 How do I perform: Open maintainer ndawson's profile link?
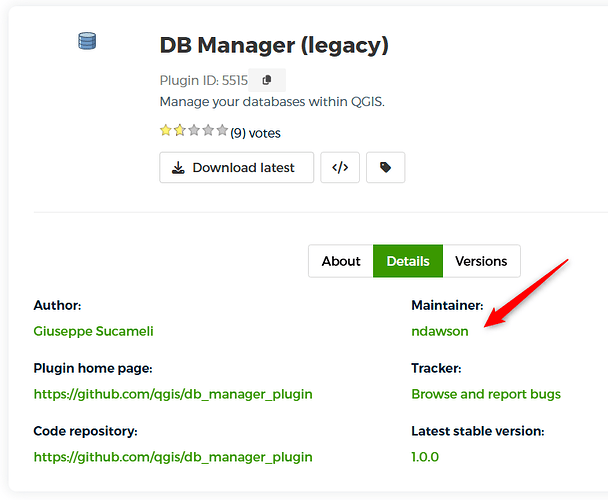click(x=440, y=331)
